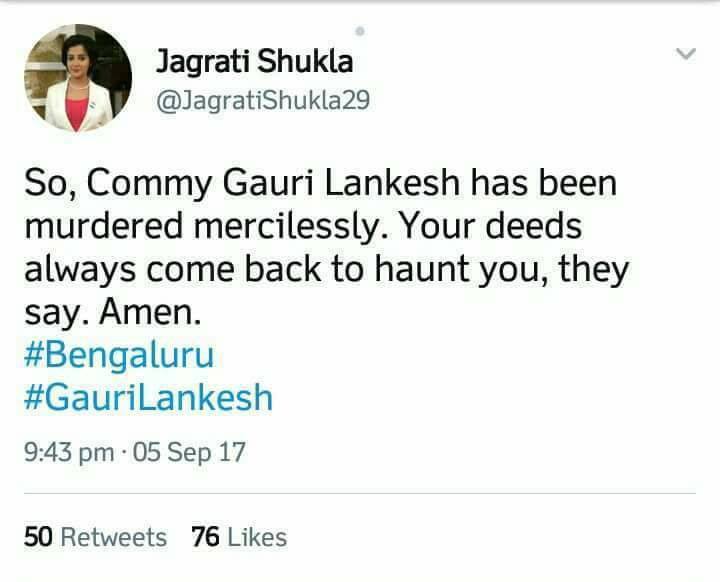720x582 pixels.
Task: Click the word Likes label
Action: pyautogui.click(x=257, y=537)
